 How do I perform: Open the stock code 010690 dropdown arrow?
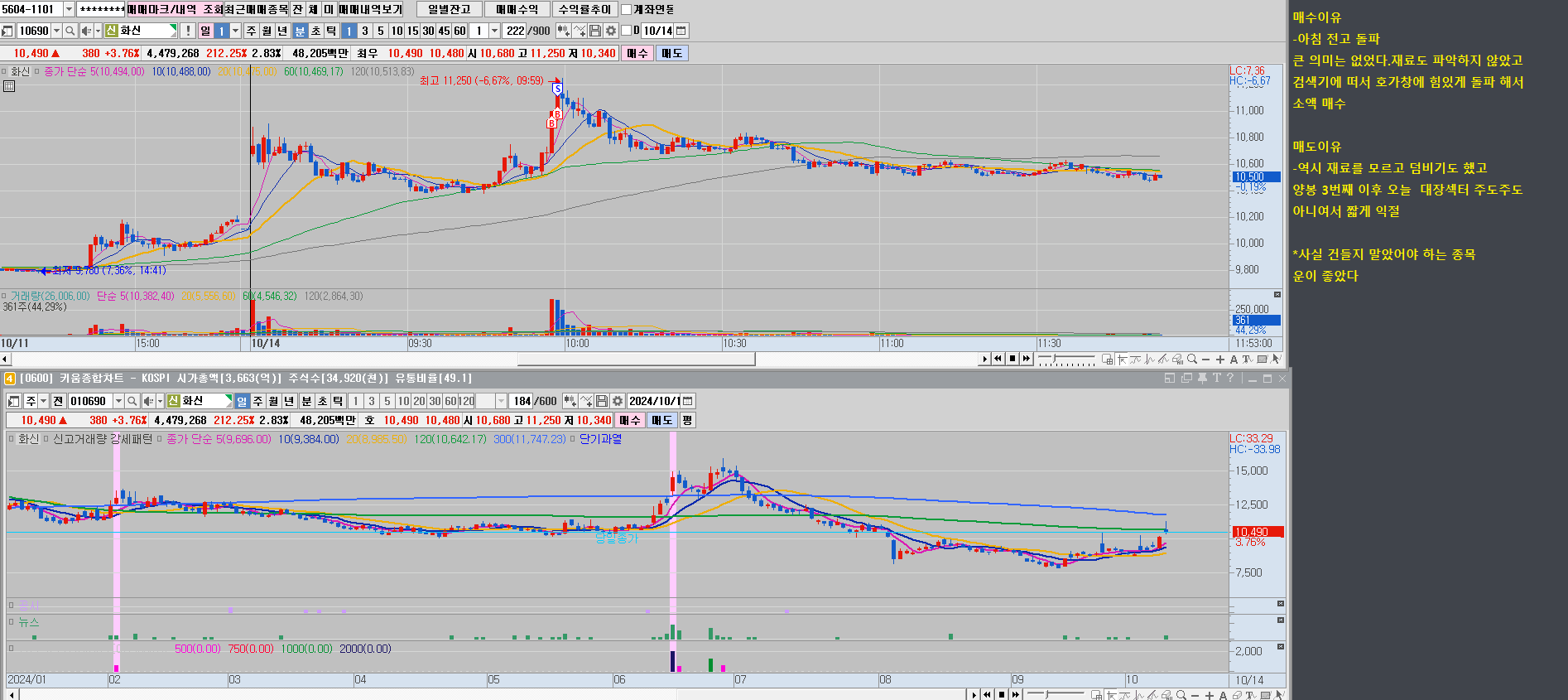pos(118,401)
